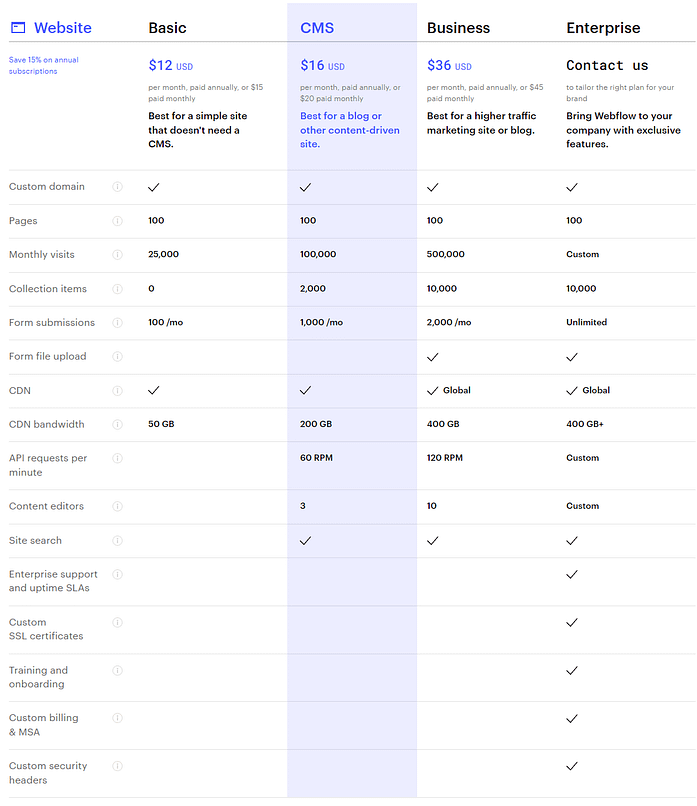View the Custom SSL certificates info icon
697x806 pixels.
(x=118, y=622)
